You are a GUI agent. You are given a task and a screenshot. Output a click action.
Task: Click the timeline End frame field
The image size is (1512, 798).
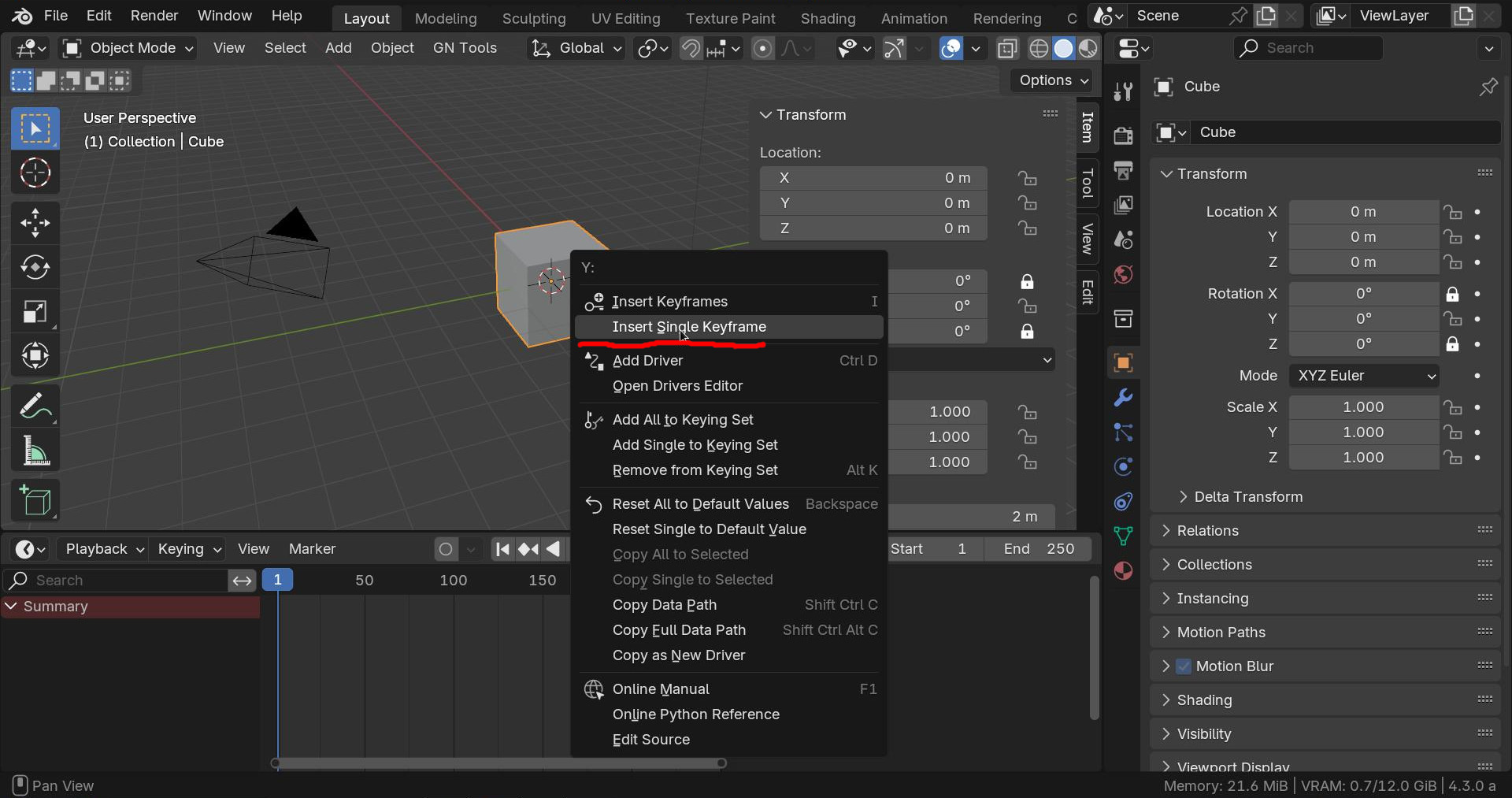click(x=1038, y=549)
